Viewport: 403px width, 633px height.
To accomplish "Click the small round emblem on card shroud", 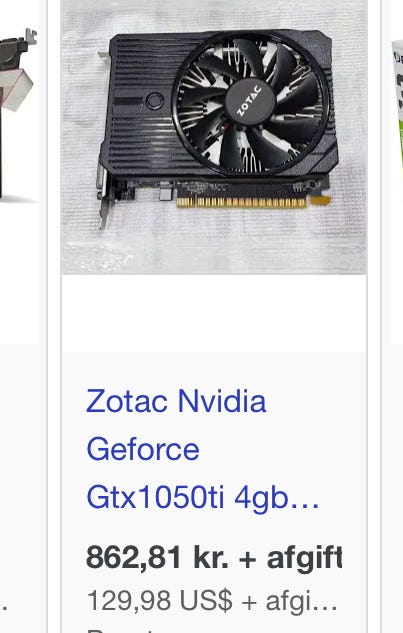I will tap(155, 101).
